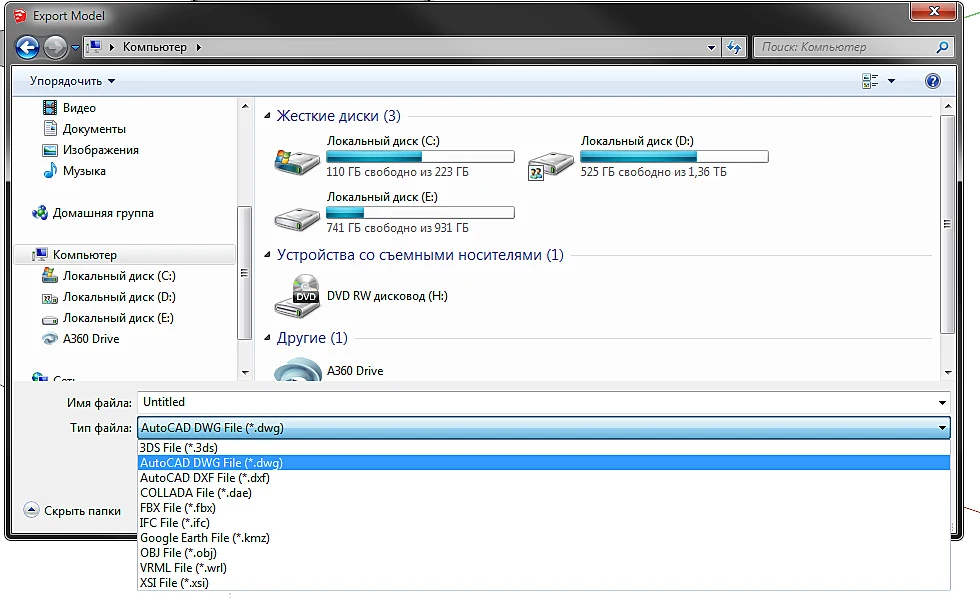Open the view options dropdown arrow
This screenshot has width=980, height=598.
(x=891, y=81)
